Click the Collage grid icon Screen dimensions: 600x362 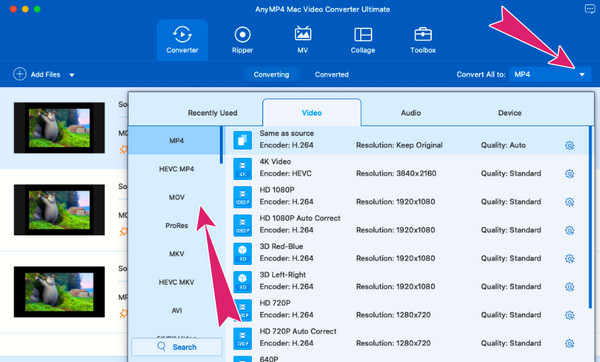[363, 34]
